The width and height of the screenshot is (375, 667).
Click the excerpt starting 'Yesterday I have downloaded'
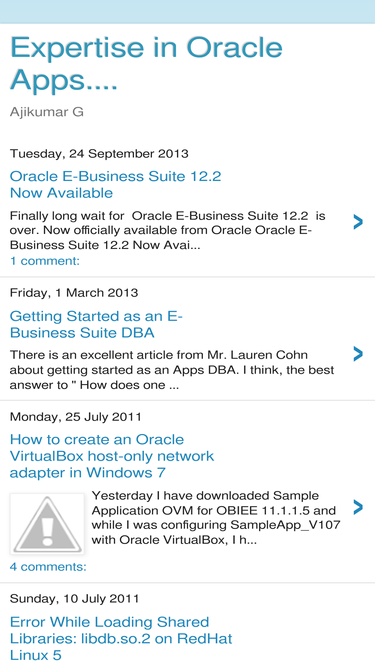[216, 518]
